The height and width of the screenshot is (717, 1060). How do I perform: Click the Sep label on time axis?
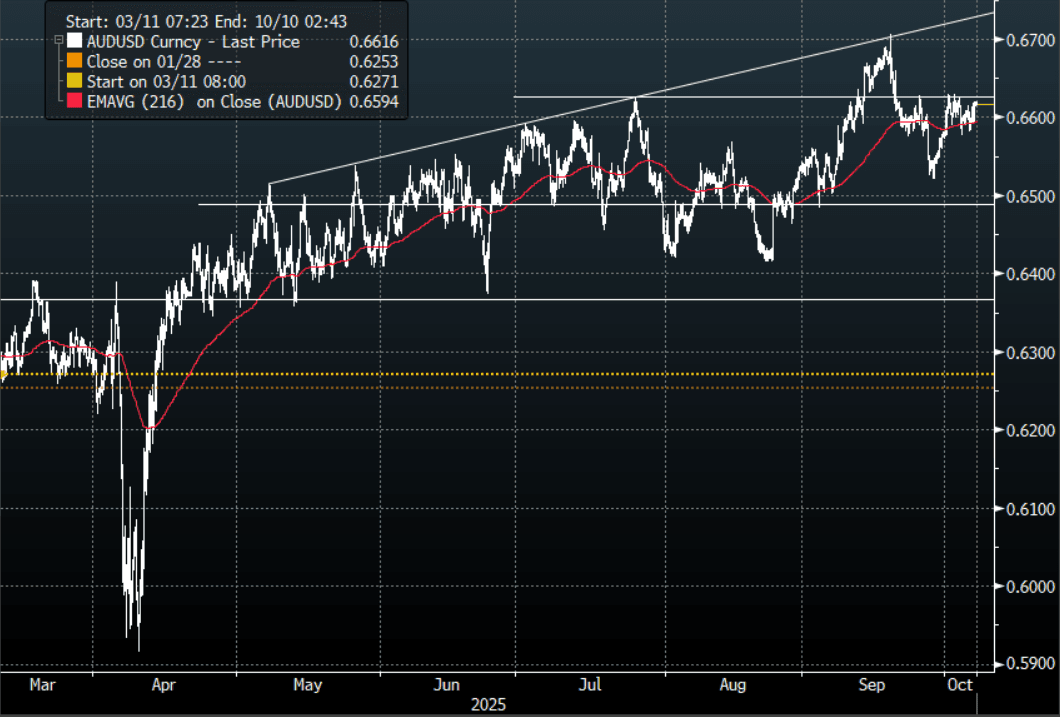[x=873, y=686]
